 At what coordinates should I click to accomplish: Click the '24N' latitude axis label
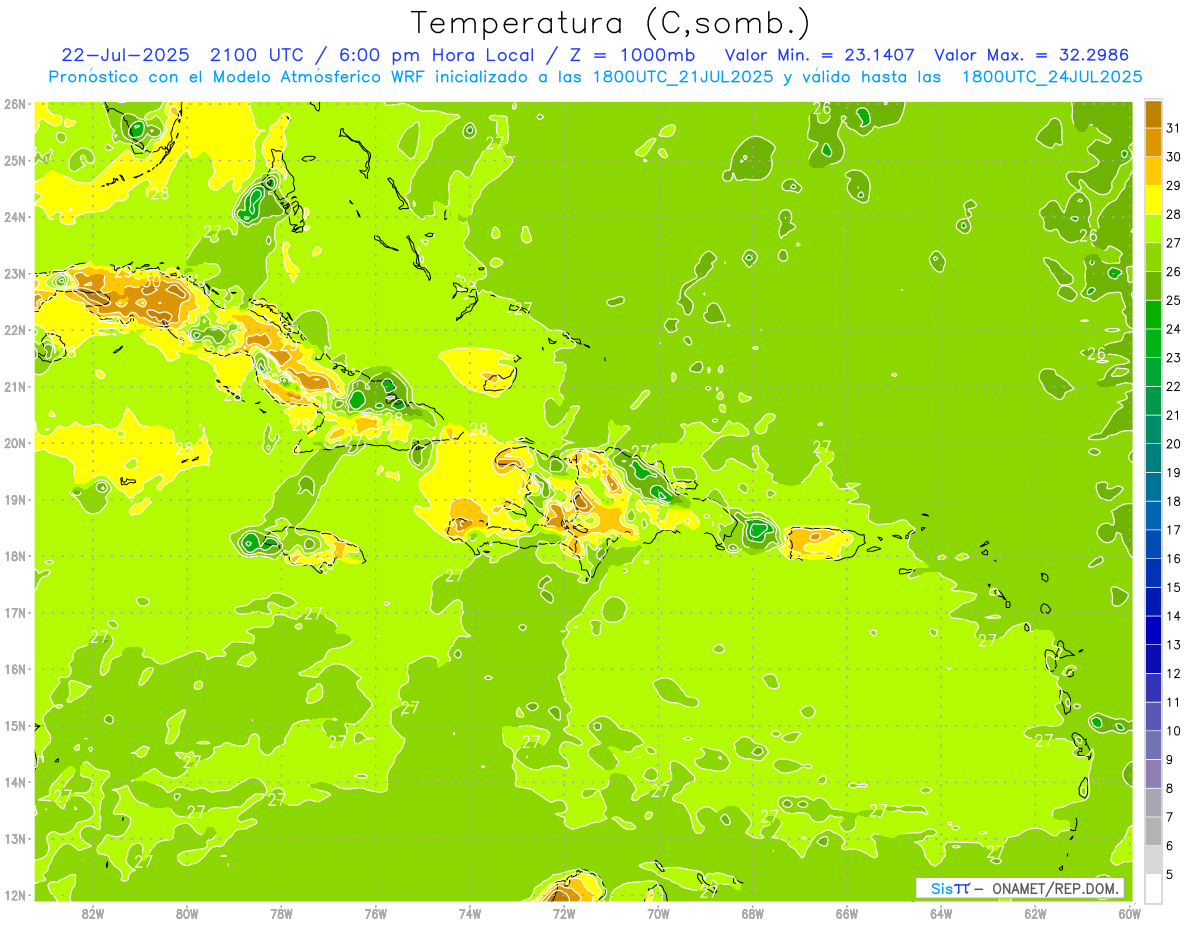click(15, 217)
